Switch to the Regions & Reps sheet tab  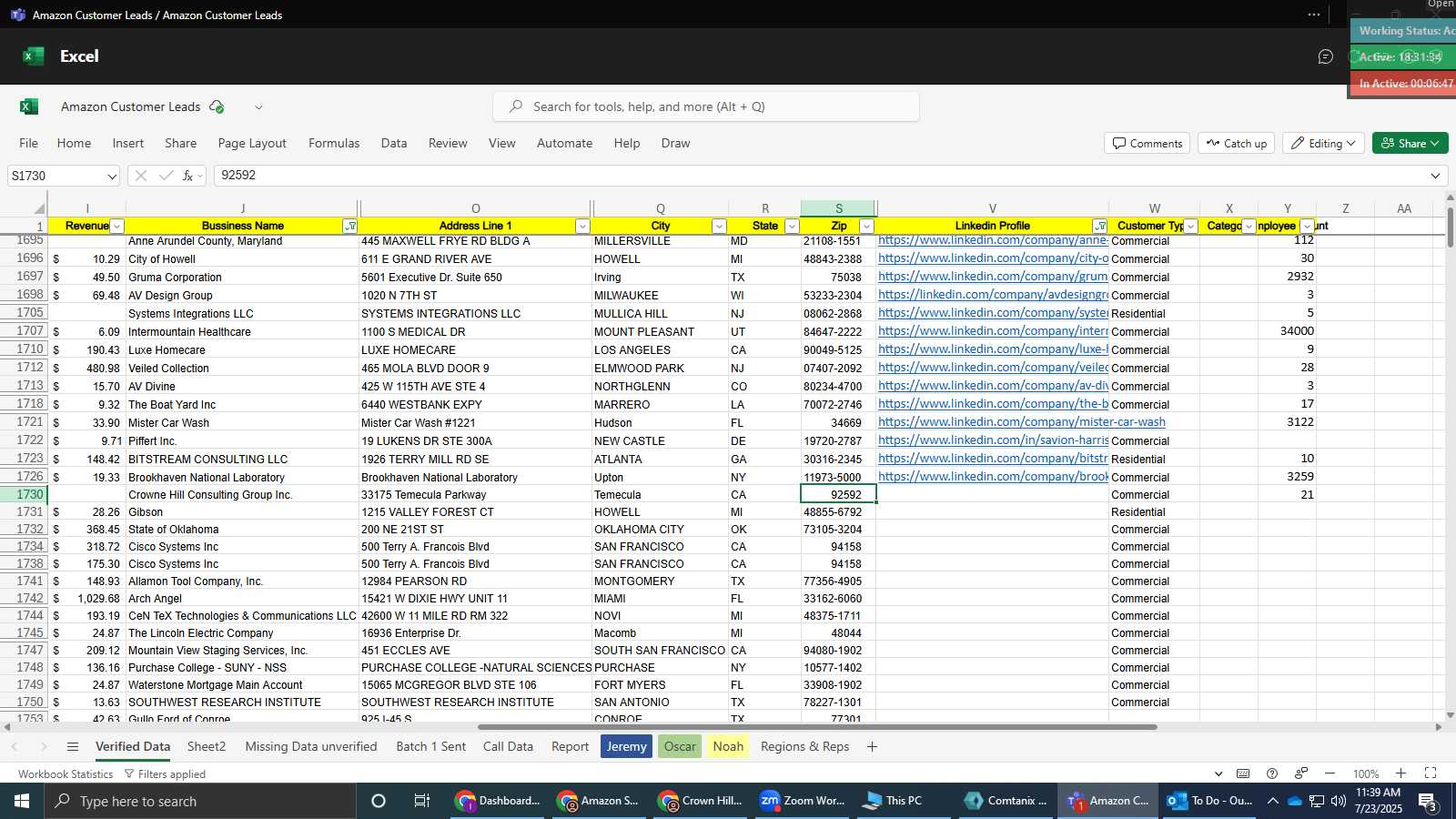coord(804,746)
